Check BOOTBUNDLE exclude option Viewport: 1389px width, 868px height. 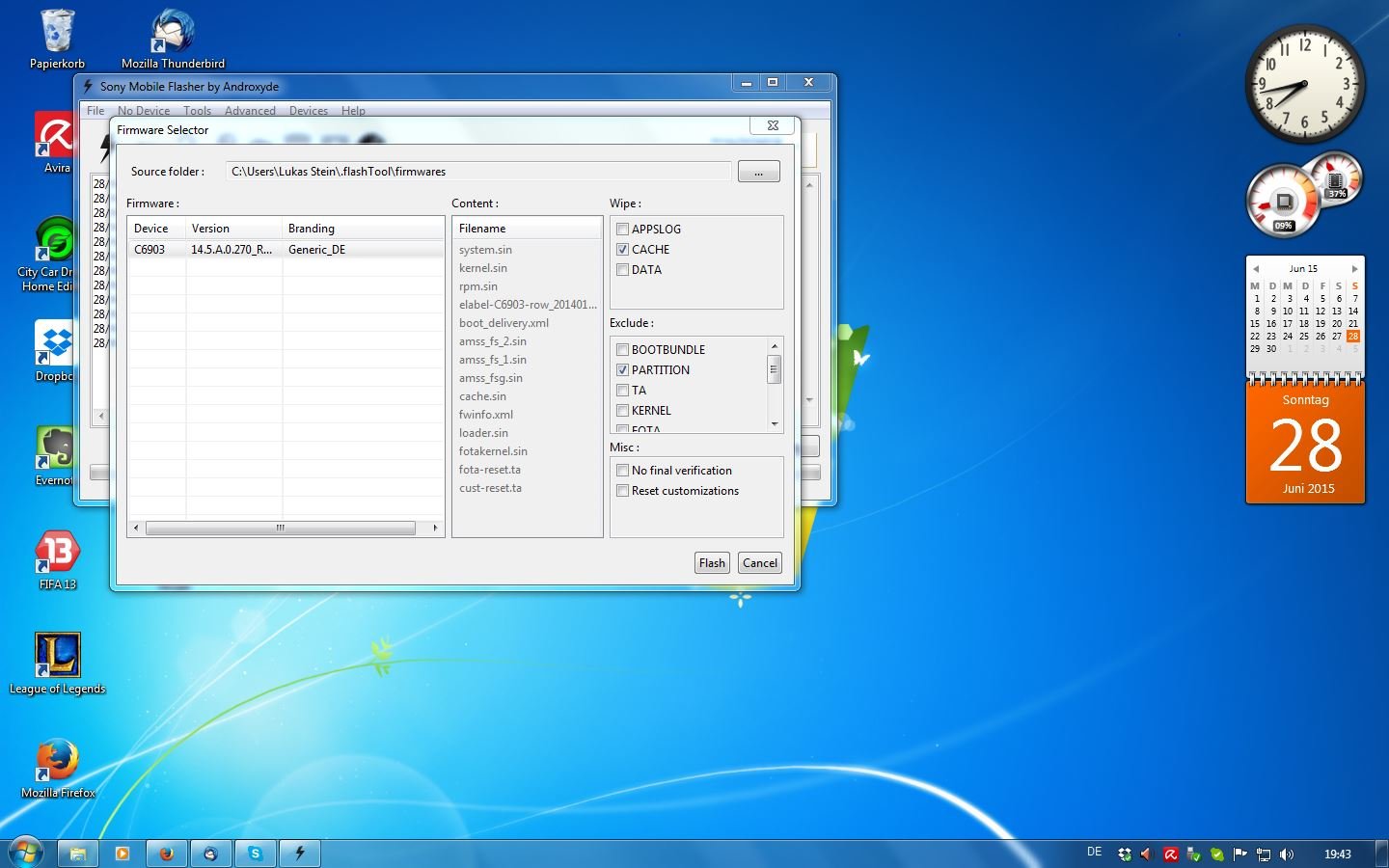(623, 350)
